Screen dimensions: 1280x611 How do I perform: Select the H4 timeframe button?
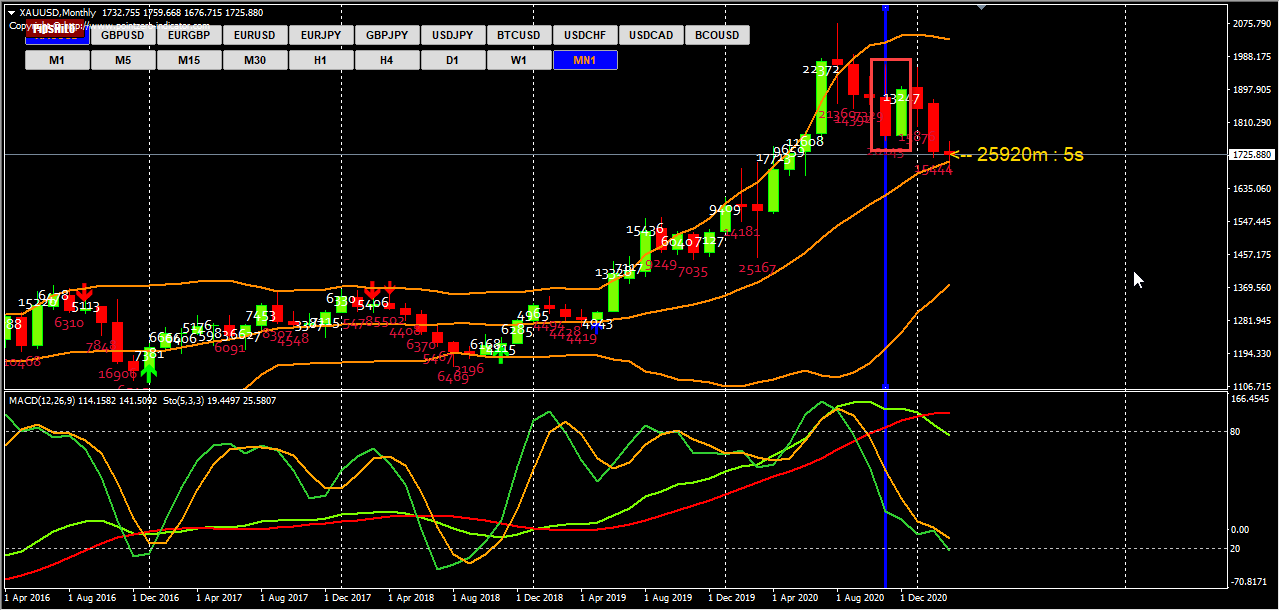(386, 59)
